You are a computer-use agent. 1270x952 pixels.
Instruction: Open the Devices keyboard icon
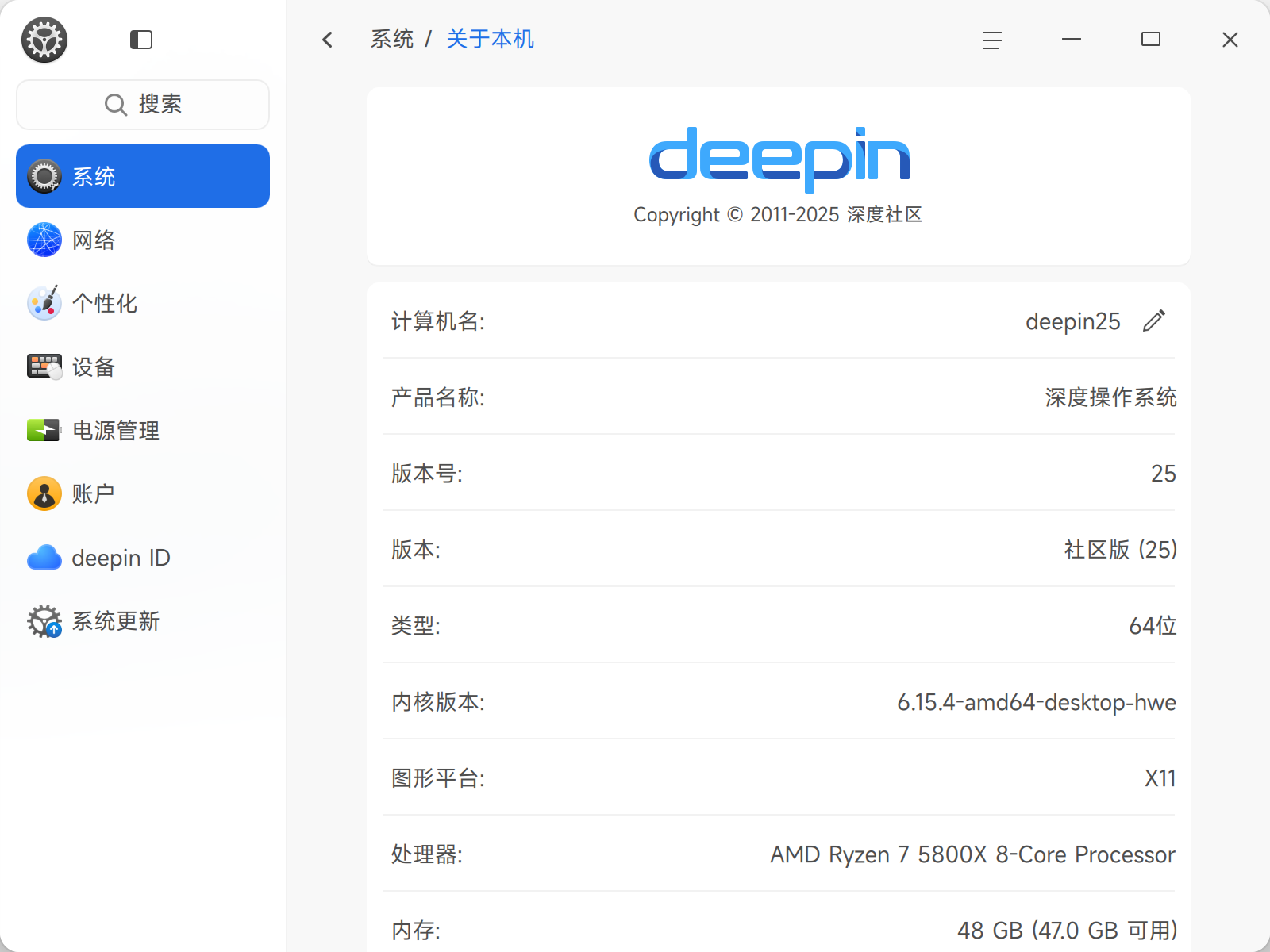[44, 367]
